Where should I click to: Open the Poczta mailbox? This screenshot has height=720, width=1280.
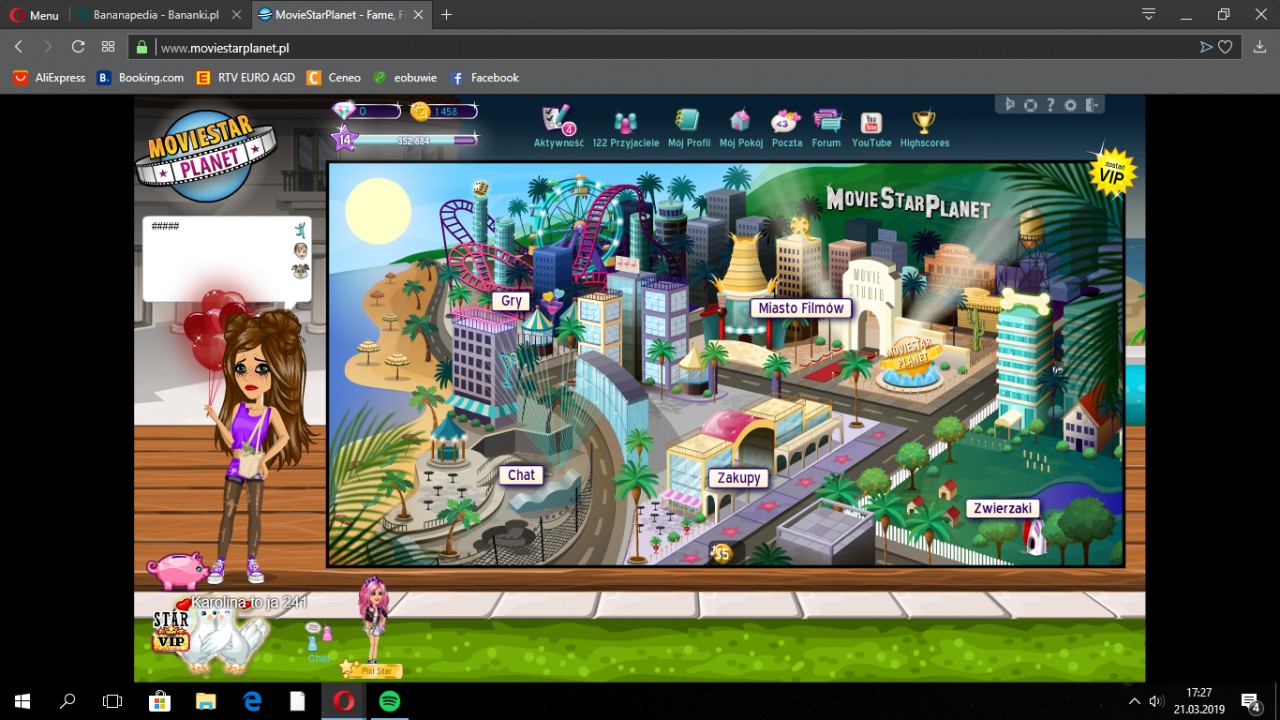(x=787, y=128)
